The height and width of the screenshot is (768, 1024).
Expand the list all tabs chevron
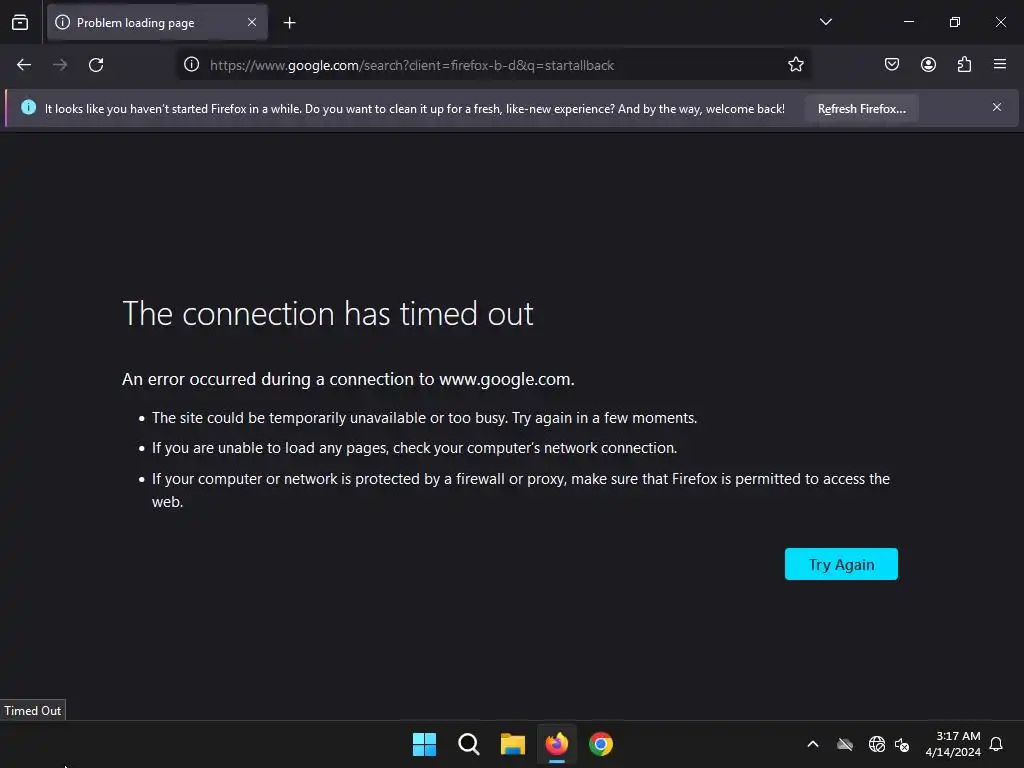pos(825,22)
